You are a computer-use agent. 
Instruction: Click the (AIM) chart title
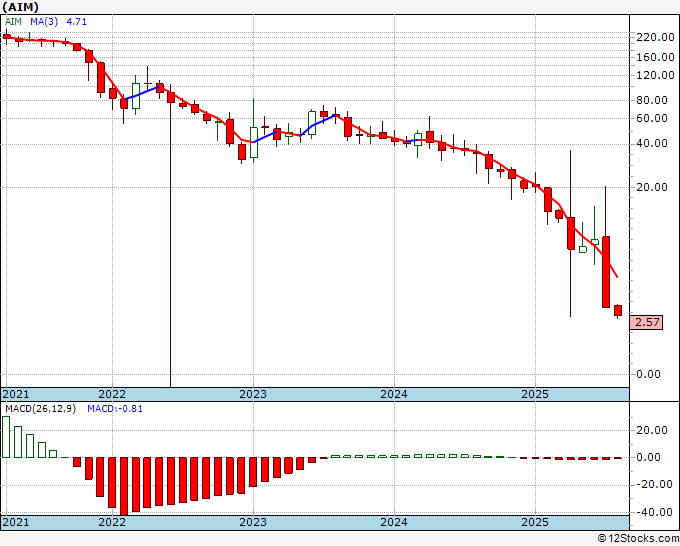[21, 7]
